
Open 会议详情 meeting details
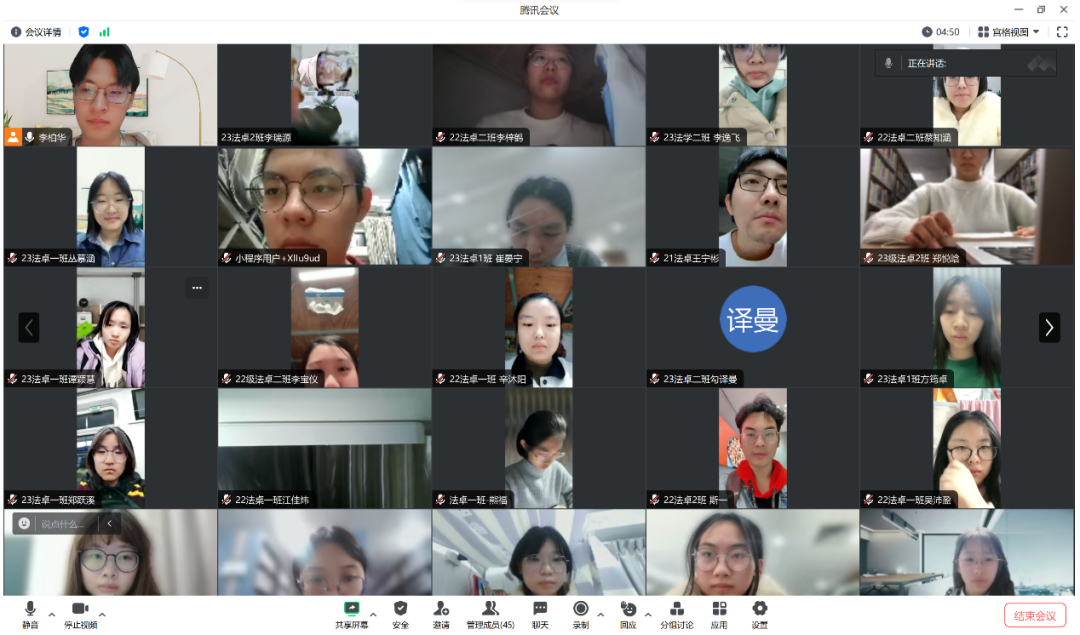(36, 32)
